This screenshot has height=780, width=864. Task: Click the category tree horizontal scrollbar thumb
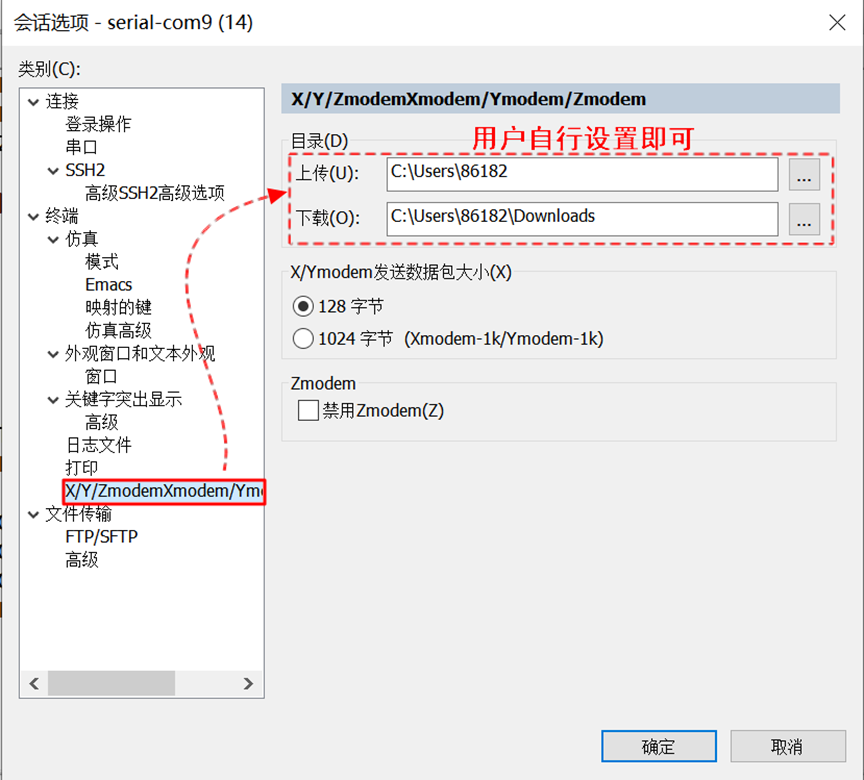(111, 684)
